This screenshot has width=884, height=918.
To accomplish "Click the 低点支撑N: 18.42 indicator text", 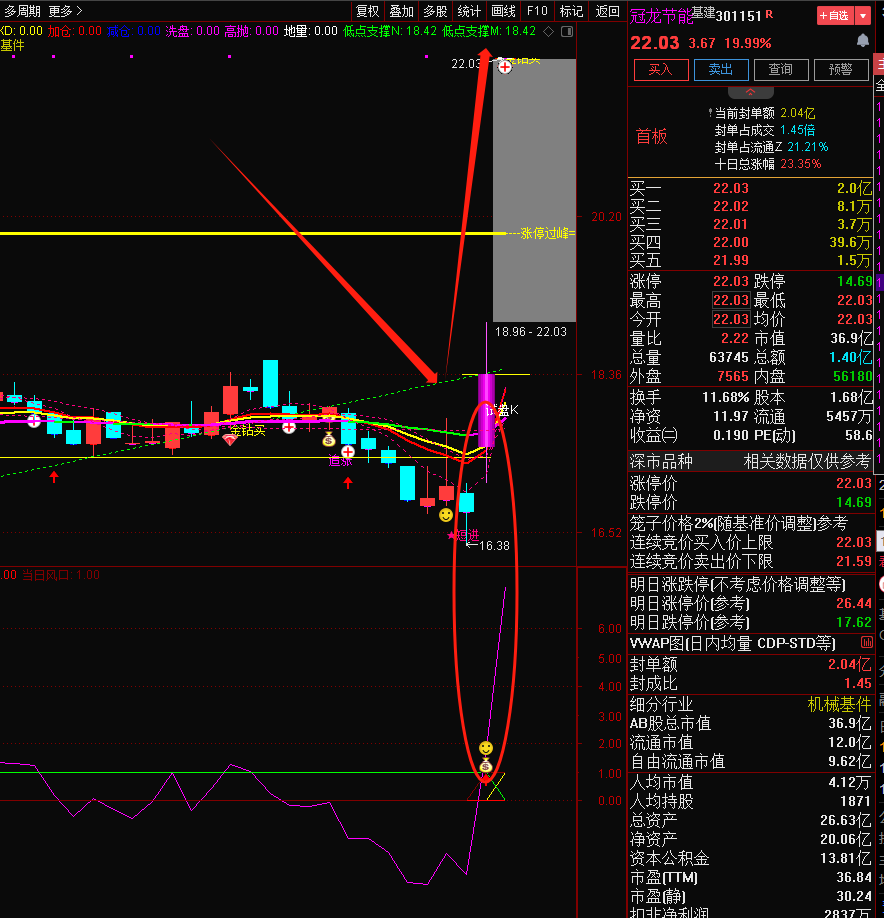I will 390,31.
